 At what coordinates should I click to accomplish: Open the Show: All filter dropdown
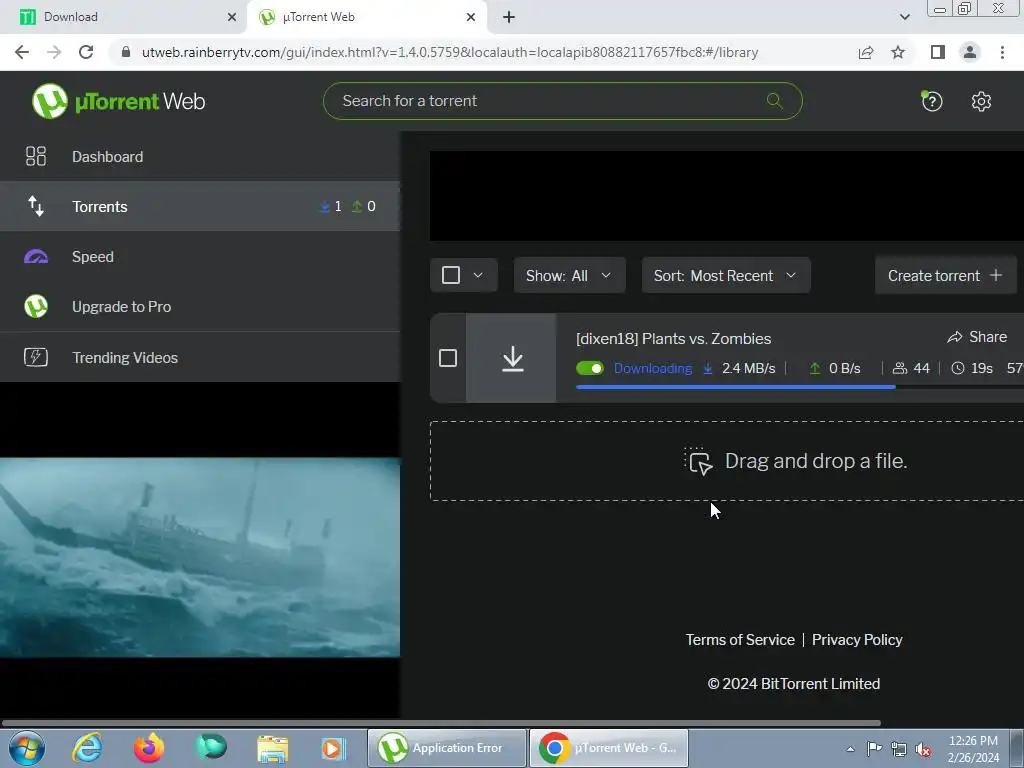(569, 275)
